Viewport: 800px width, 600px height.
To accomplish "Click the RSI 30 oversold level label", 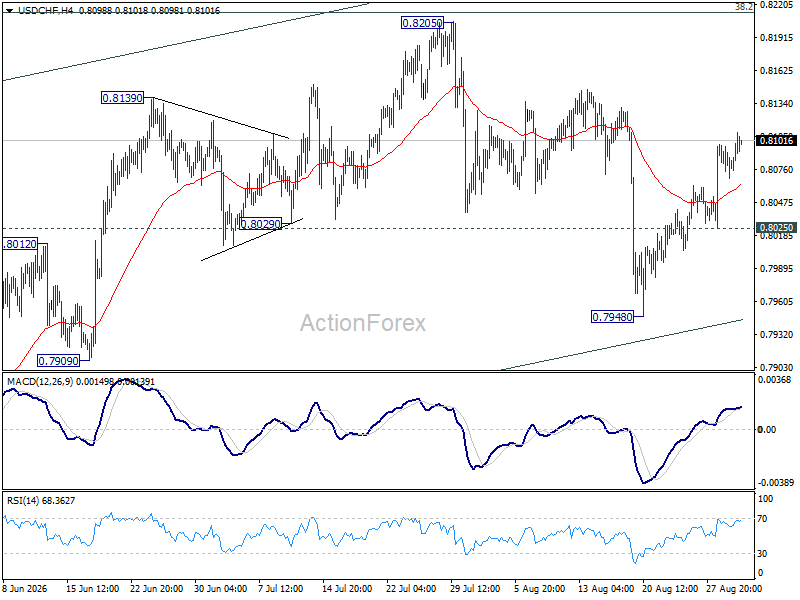I will [x=762, y=554].
